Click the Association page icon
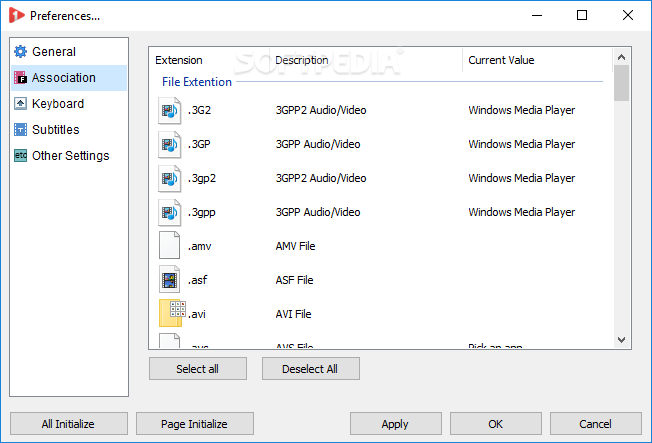The image size is (652, 443). tap(20, 78)
